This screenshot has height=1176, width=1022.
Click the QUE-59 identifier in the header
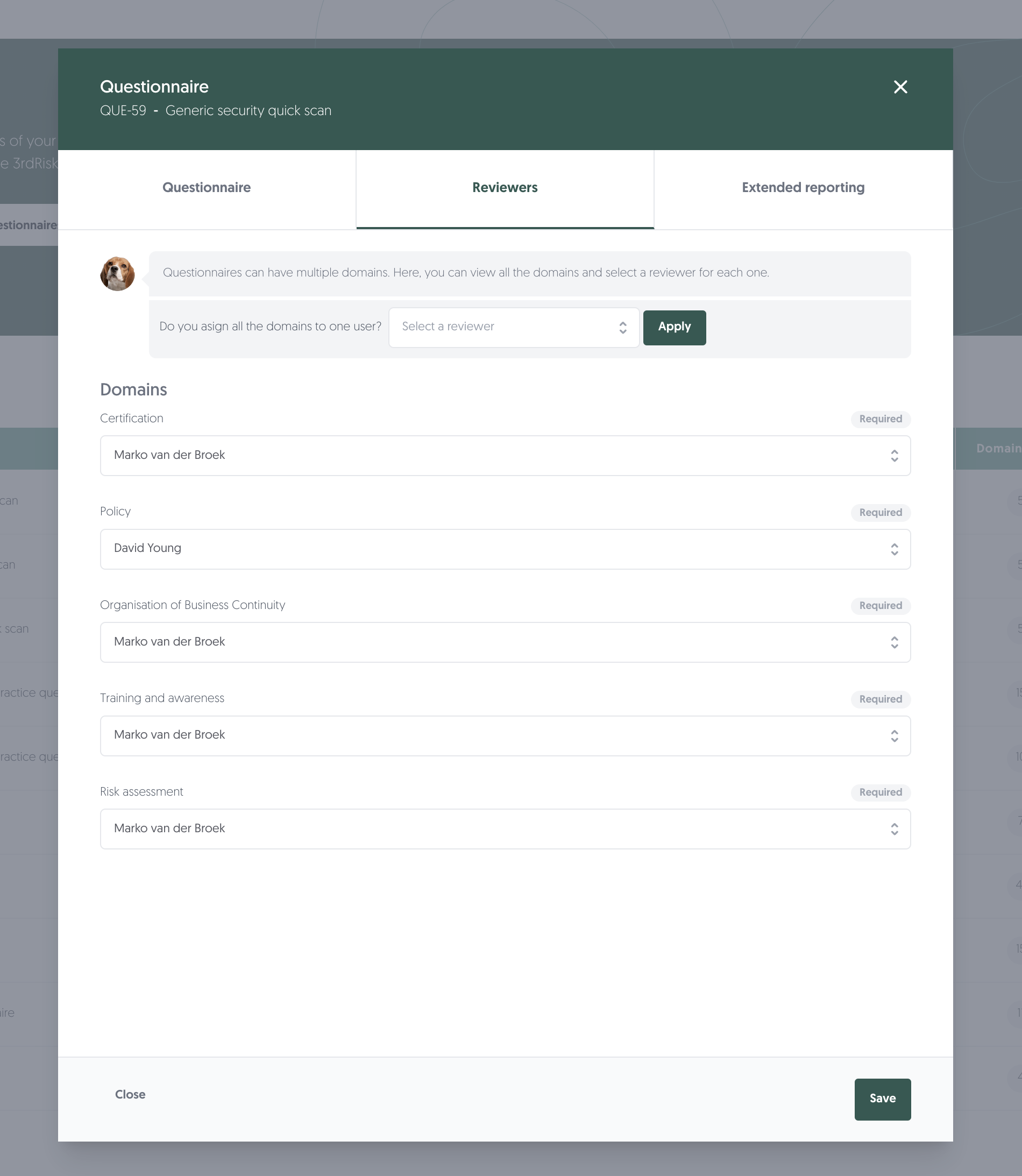coord(123,111)
